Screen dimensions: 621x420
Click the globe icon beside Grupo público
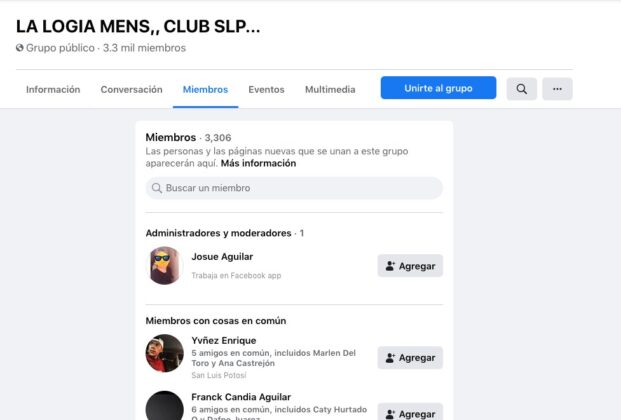(20, 48)
